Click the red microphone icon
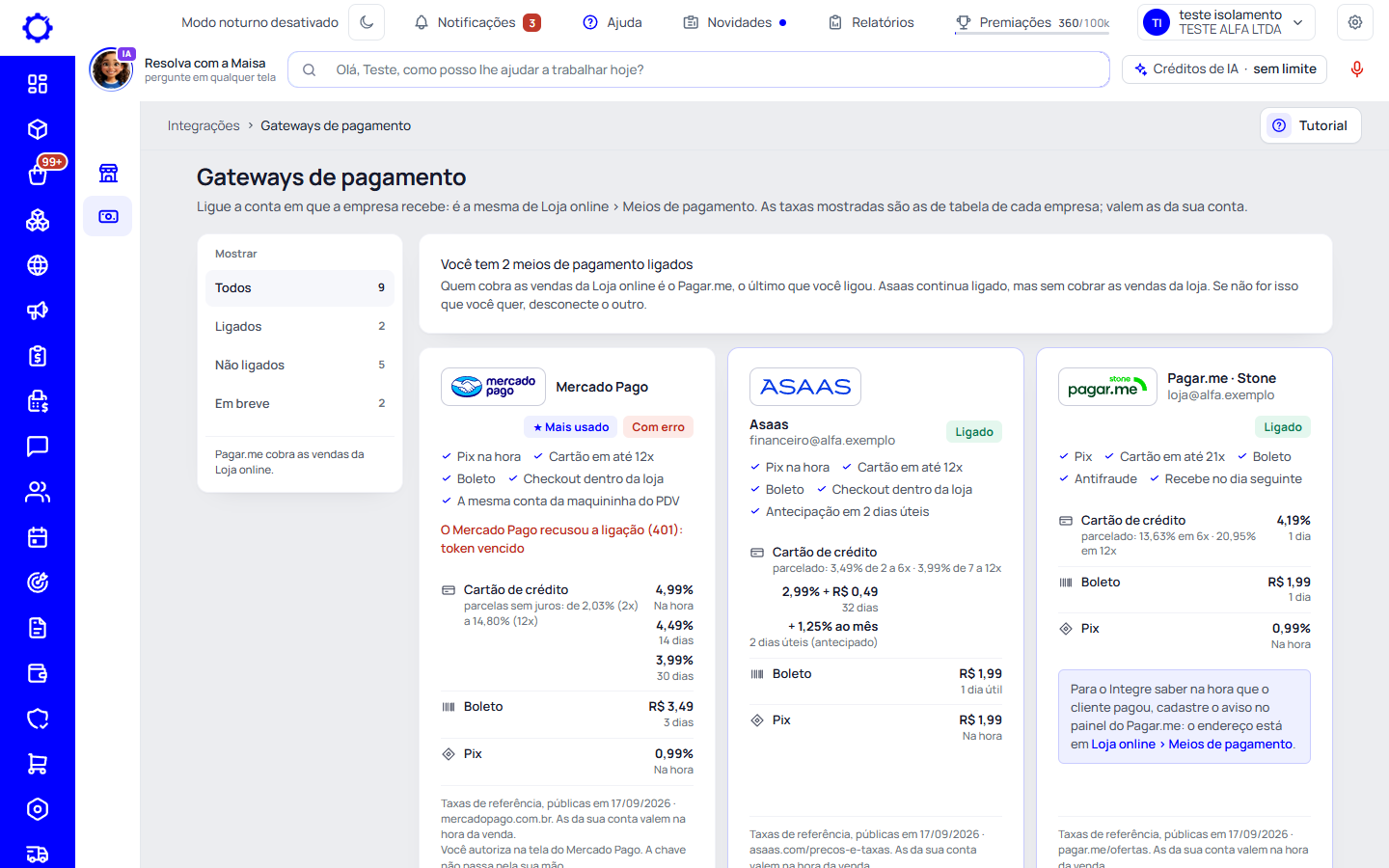Screen dimensions: 1389x868 point(1357,69)
